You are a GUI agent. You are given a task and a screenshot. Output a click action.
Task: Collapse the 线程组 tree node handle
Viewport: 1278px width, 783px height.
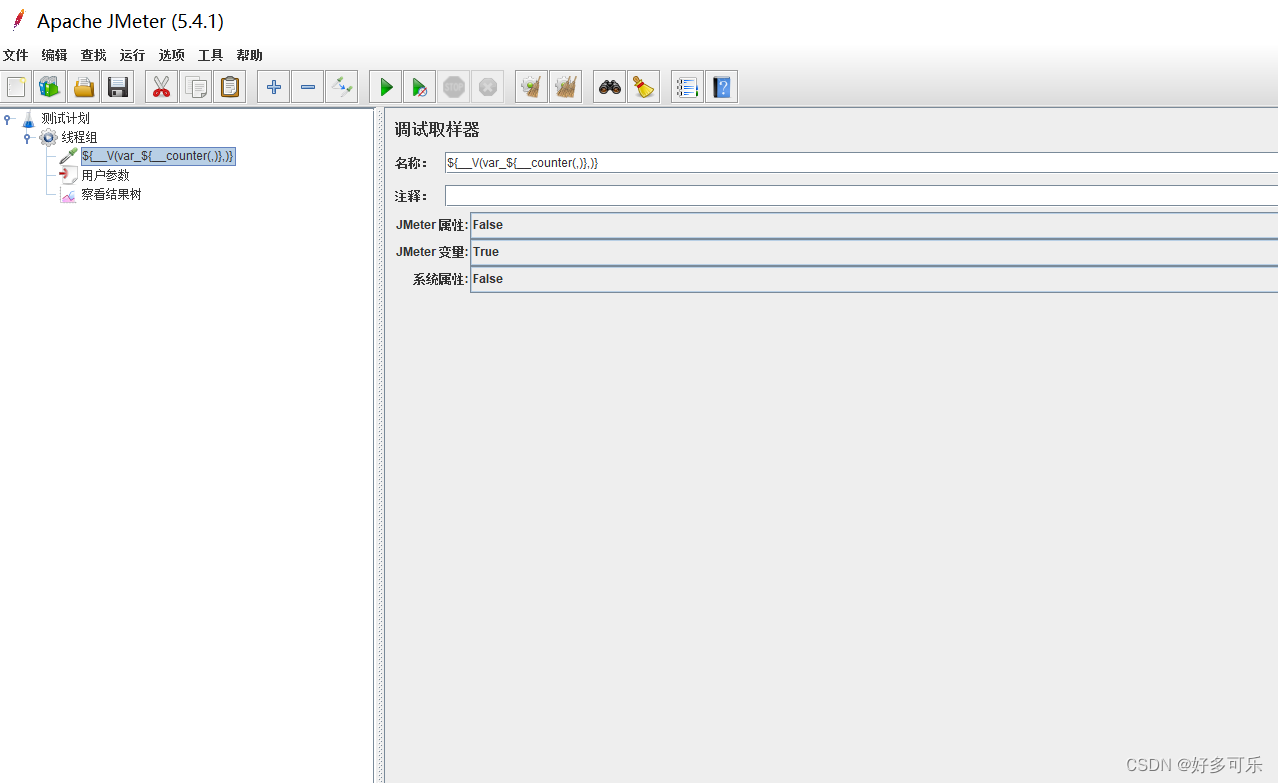click(27, 138)
